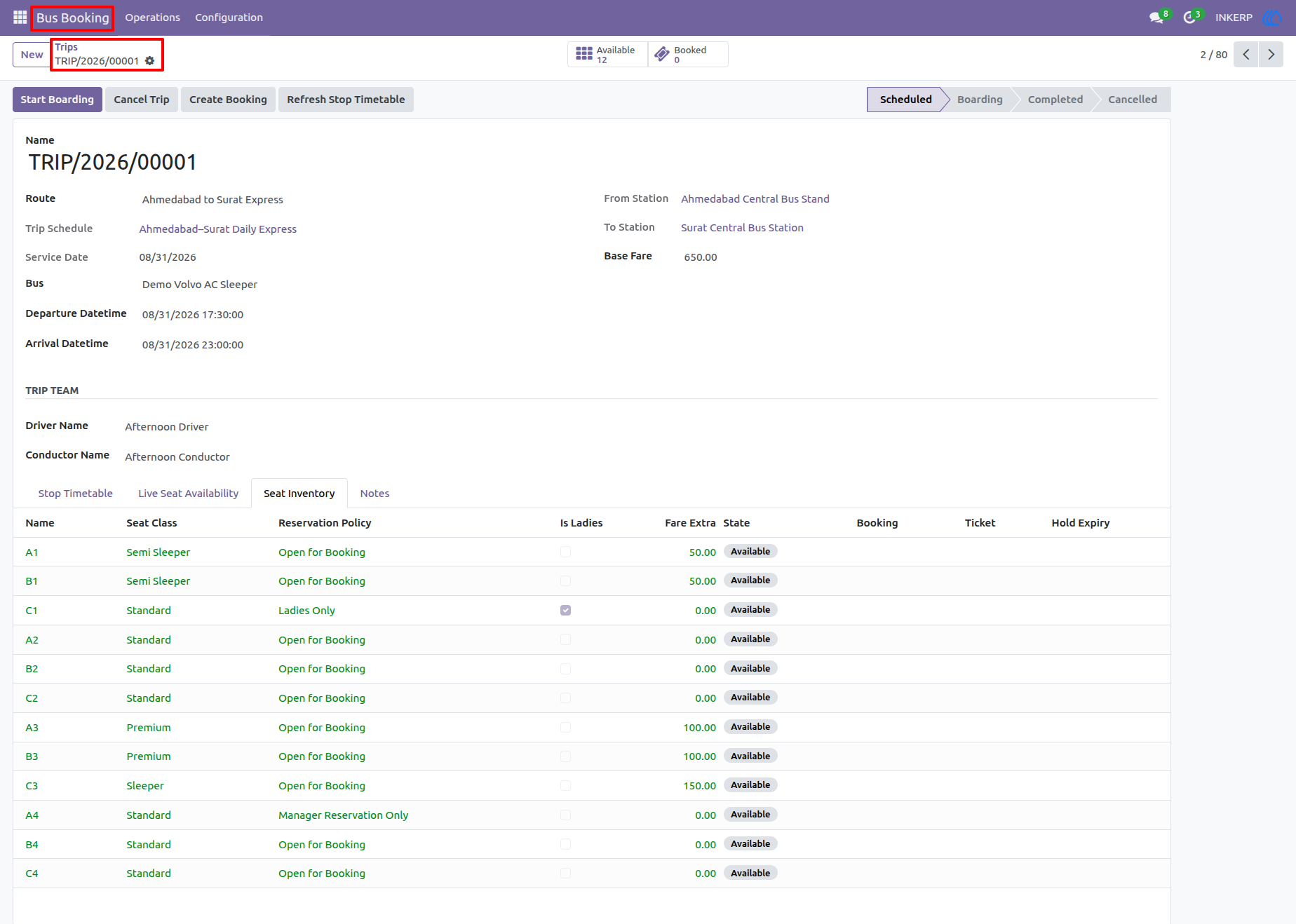Viewport: 1296px width, 924px height.
Task: Set status to Boarding stage
Action: (979, 100)
